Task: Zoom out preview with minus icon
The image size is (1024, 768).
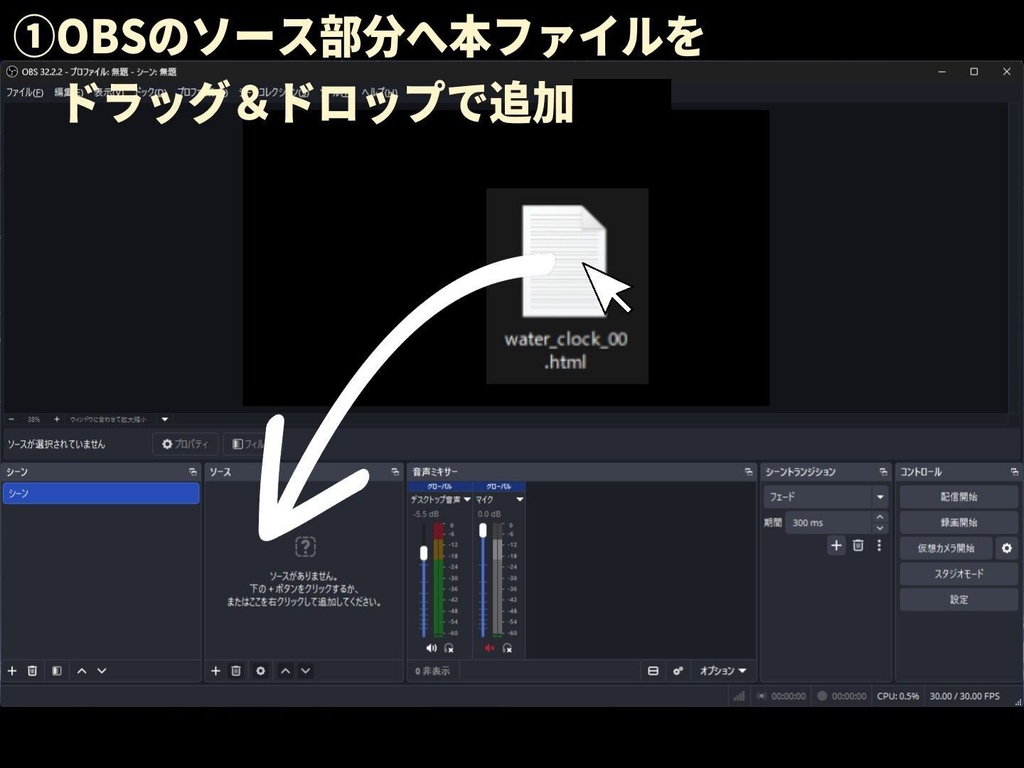Action: [x=11, y=419]
